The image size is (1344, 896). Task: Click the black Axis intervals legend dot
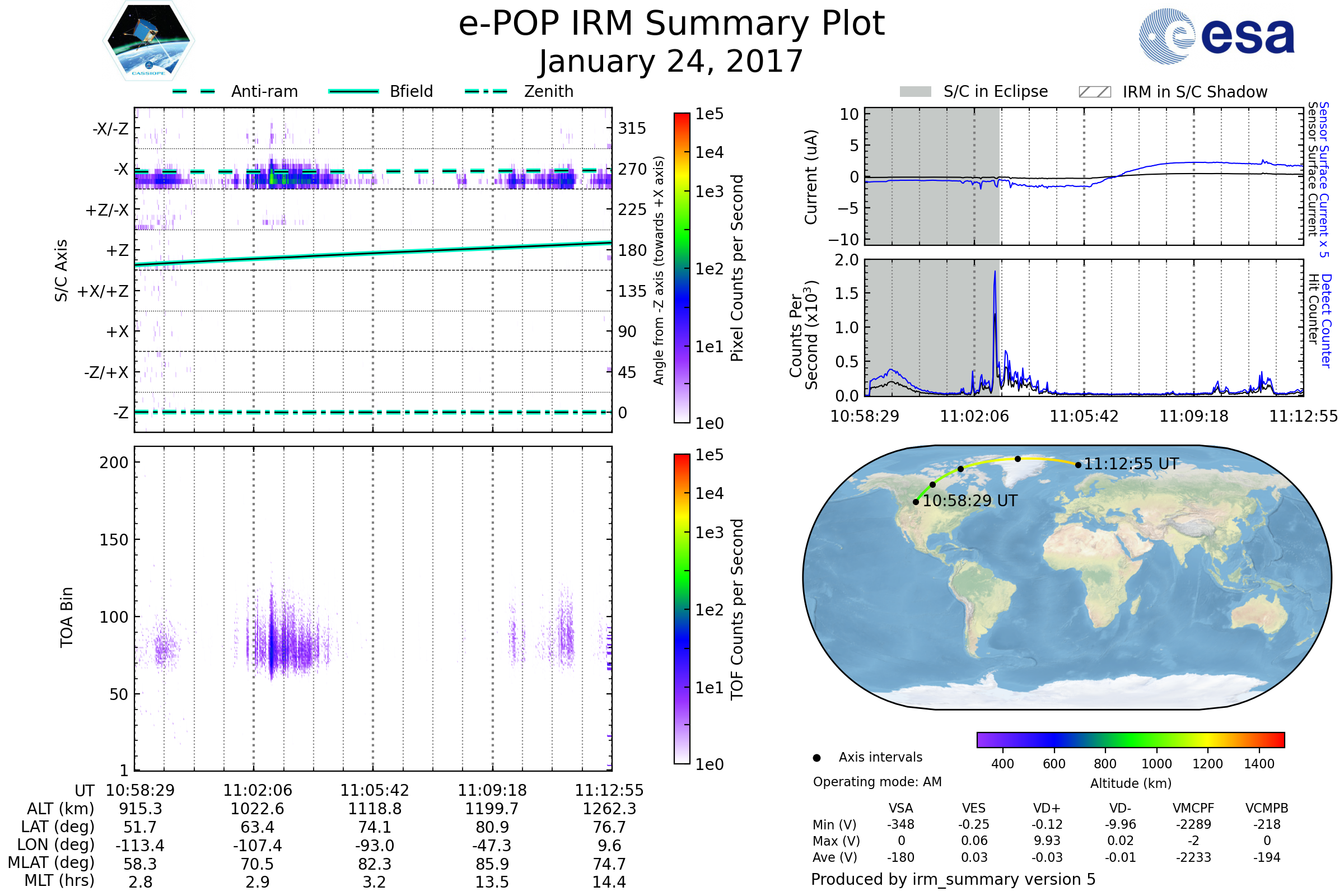pyautogui.click(x=816, y=758)
